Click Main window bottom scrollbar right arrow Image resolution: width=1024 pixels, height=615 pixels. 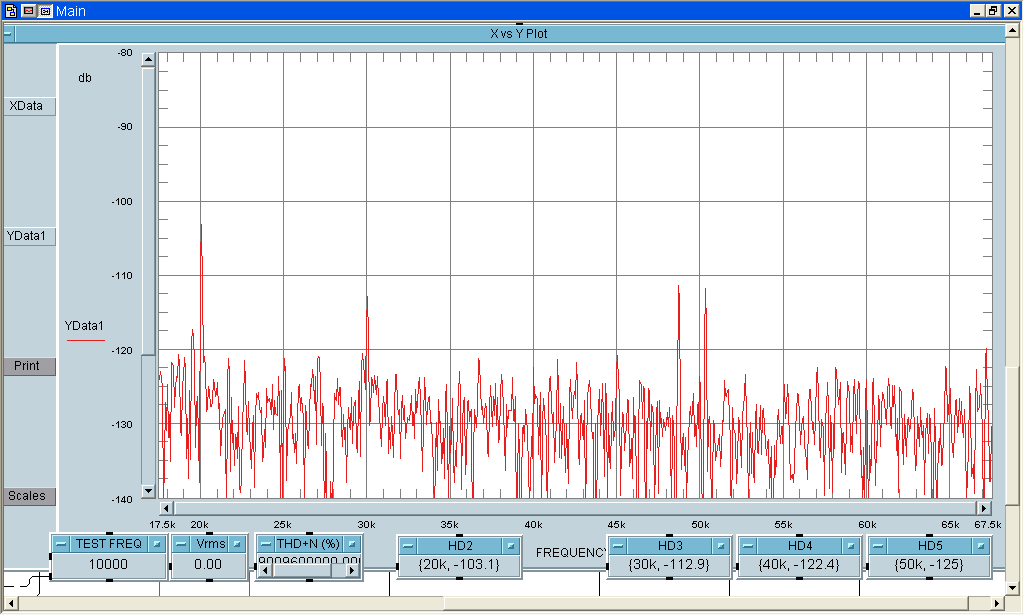pyautogui.click(x=997, y=603)
